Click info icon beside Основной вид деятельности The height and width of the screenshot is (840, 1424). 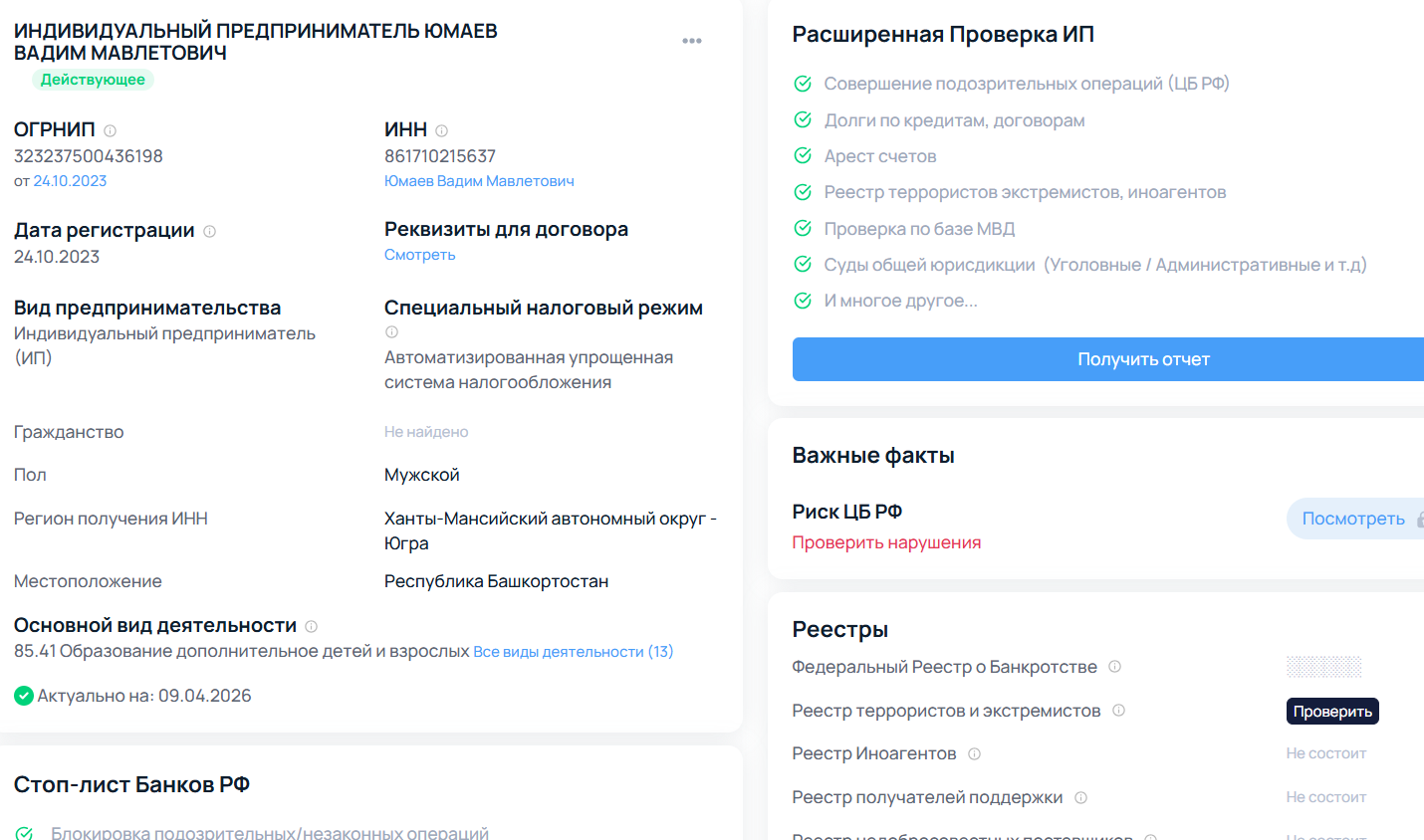tap(312, 626)
